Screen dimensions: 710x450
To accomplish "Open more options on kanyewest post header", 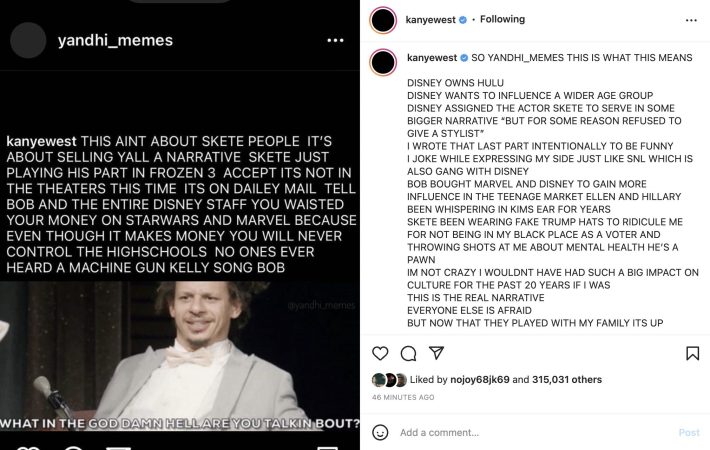I will [691, 19].
